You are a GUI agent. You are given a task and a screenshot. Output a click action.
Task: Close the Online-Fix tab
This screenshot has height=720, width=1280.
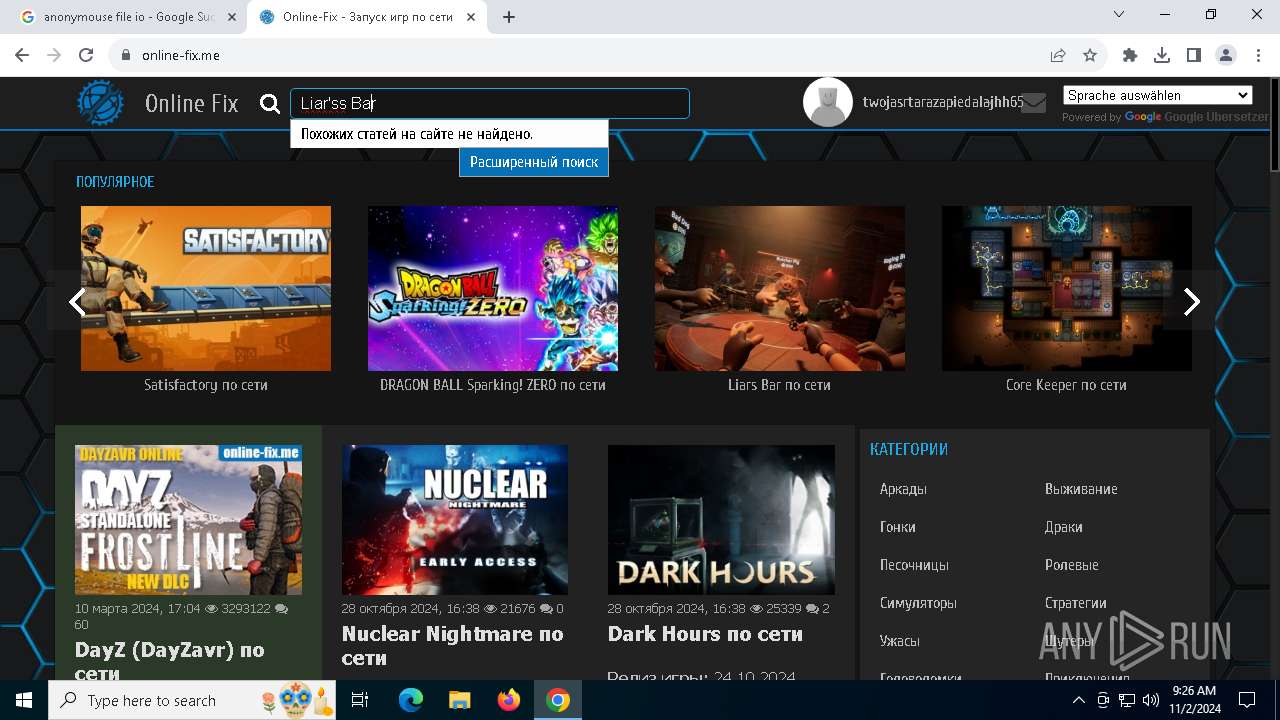471,17
